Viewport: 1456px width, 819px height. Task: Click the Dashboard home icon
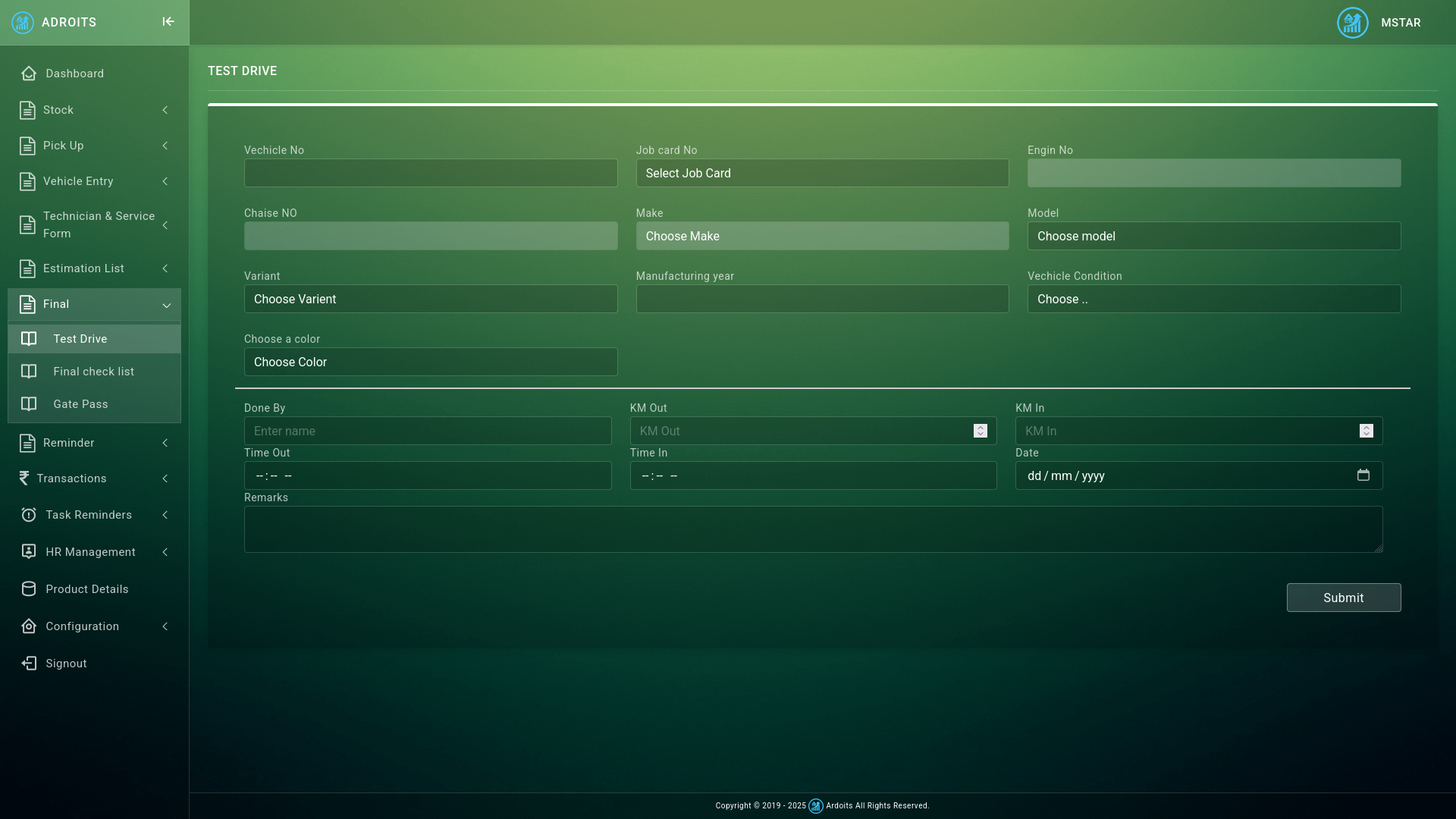[x=29, y=74]
